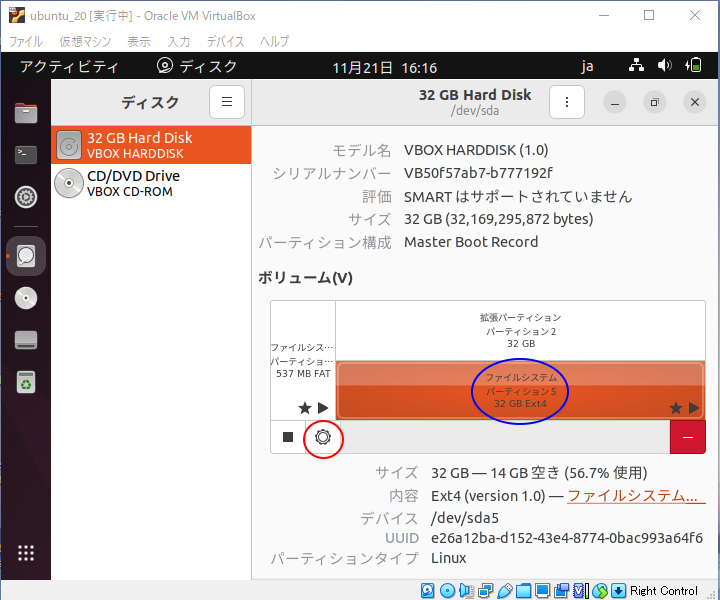Switch input source via ja indicator
This screenshot has height=600, width=720.
point(587,67)
